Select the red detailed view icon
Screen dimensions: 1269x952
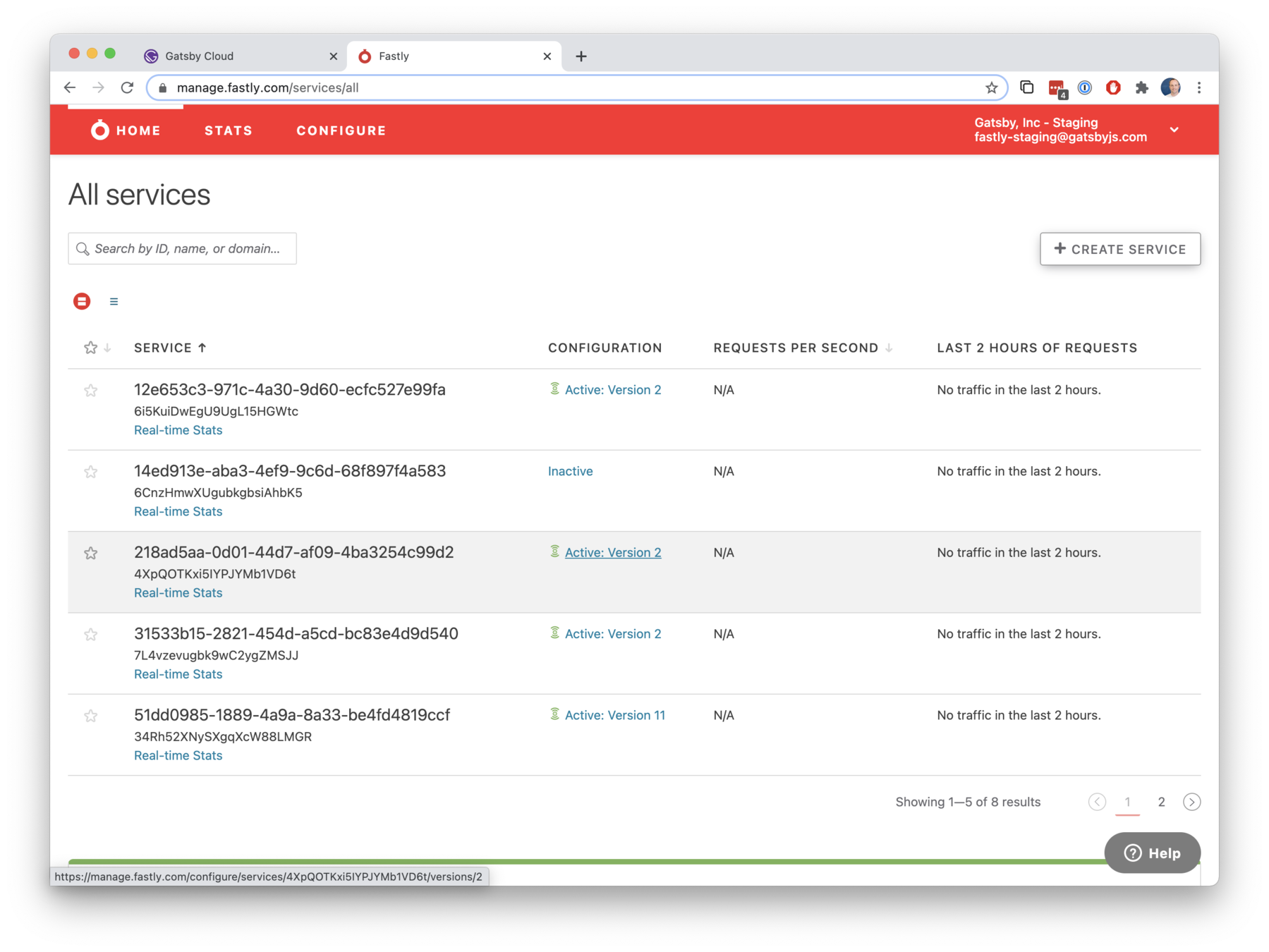pos(82,301)
